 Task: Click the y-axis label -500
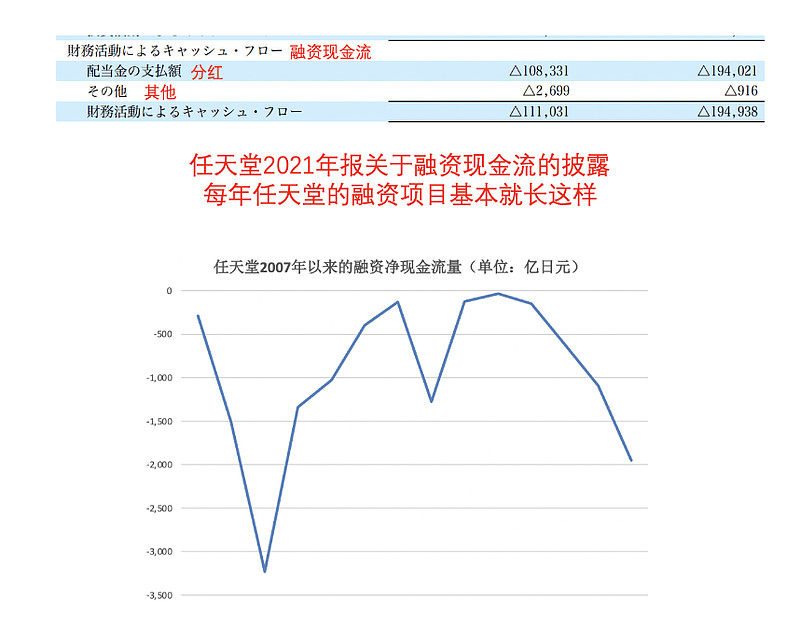[163, 334]
